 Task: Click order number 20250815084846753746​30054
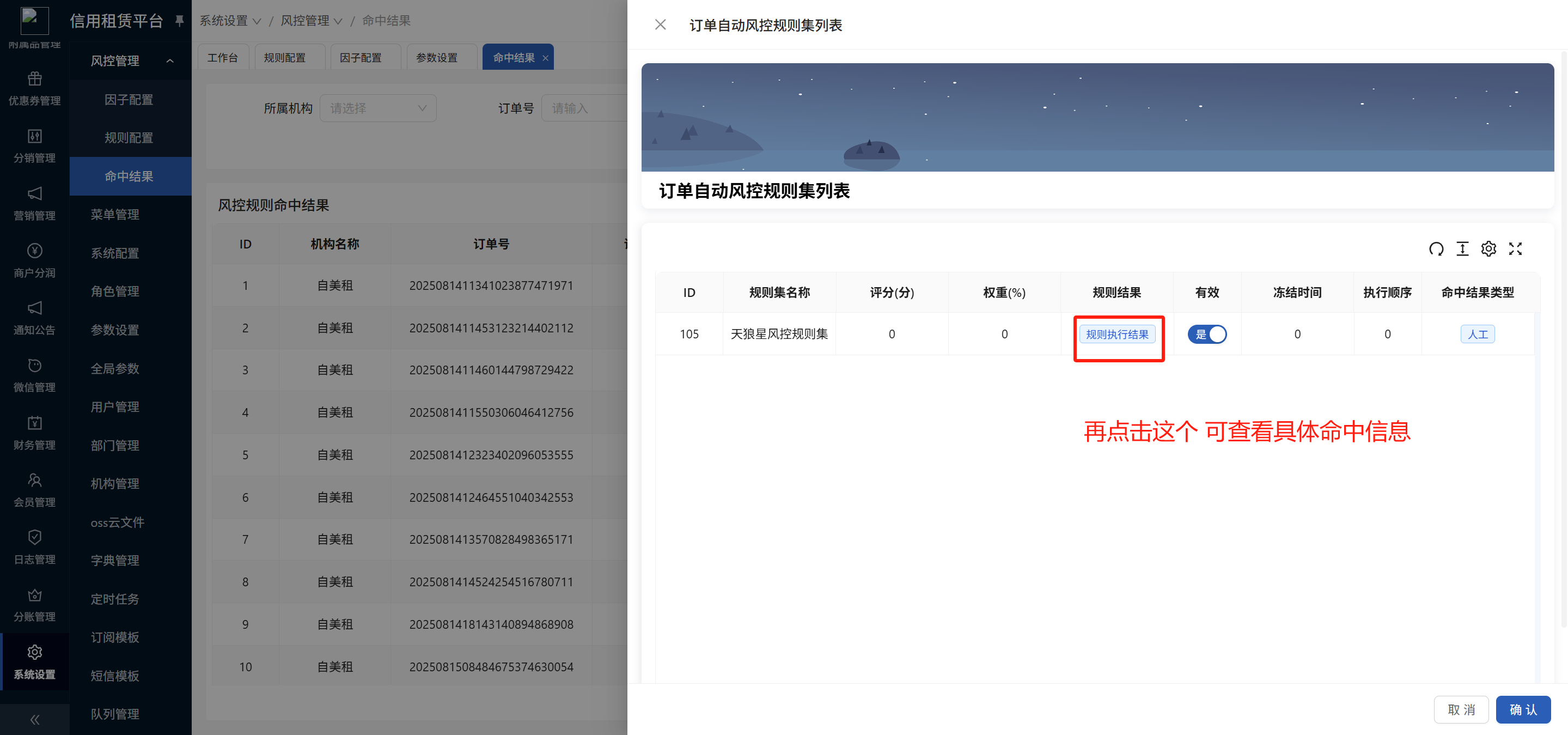491,667
